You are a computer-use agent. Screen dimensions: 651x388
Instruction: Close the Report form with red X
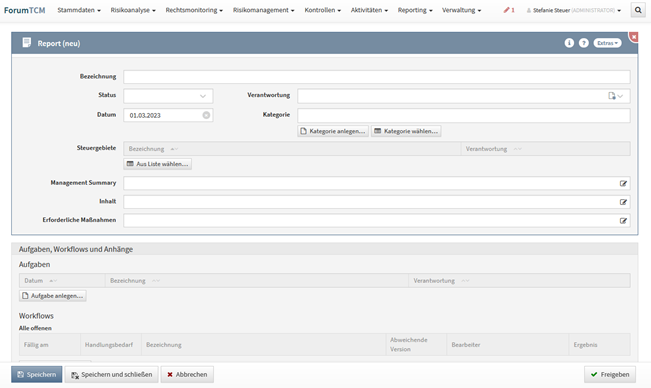point(634,37)
